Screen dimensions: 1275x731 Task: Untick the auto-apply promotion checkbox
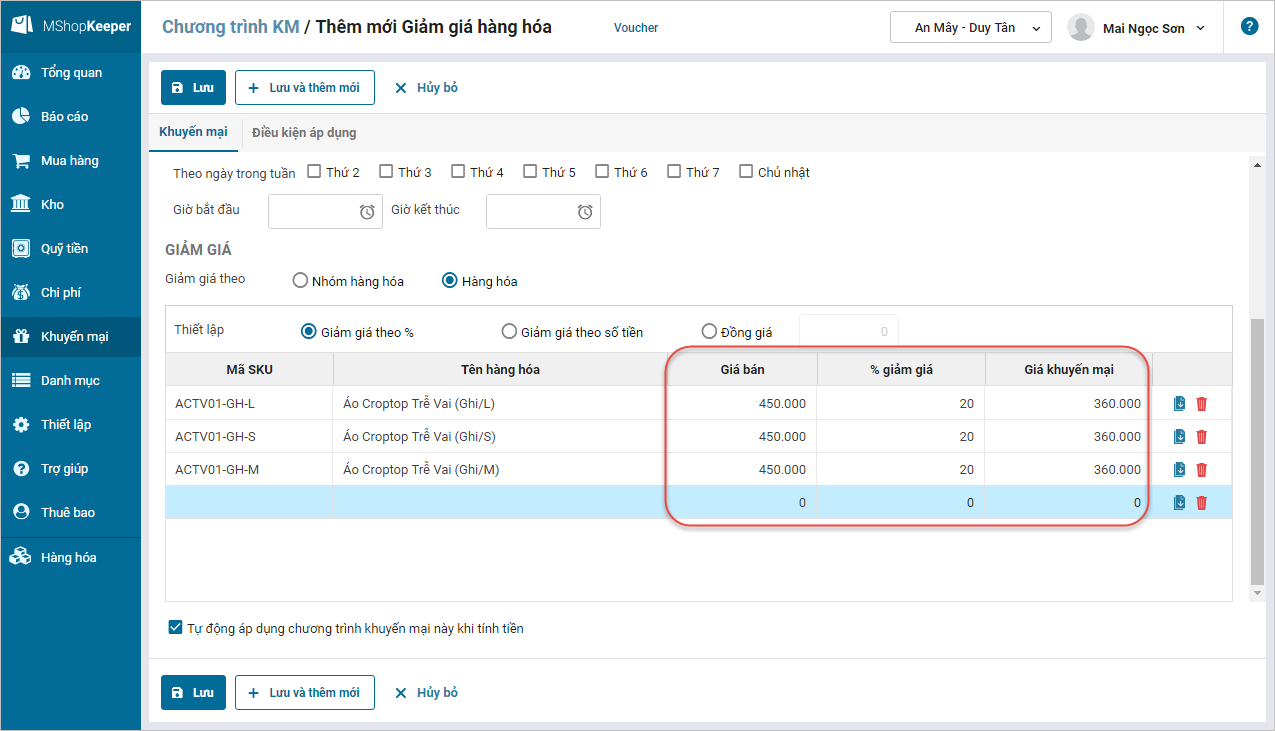(176, 628)
